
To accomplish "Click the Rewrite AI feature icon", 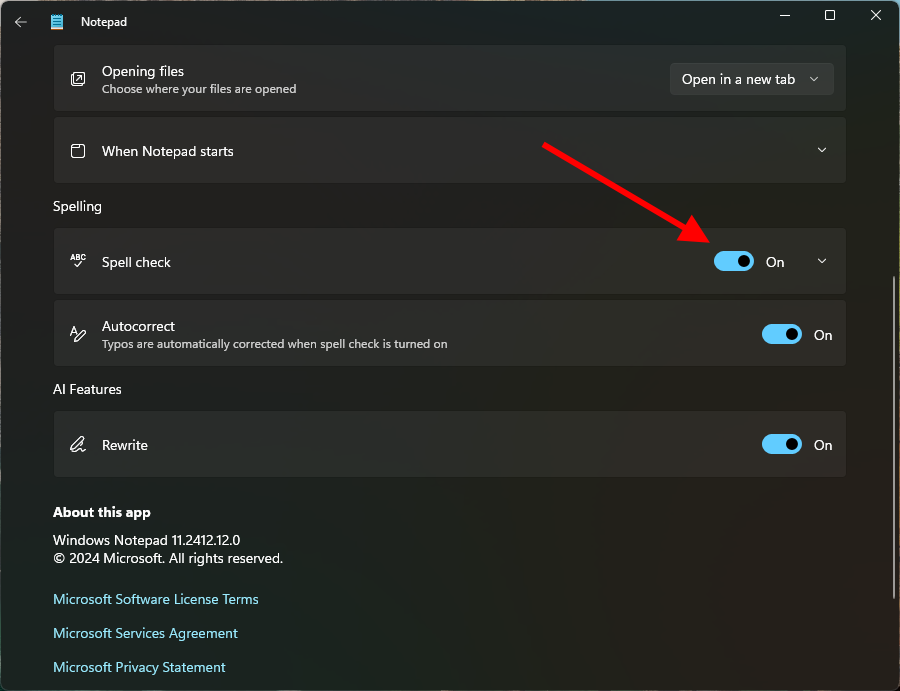I will click(78, 445).
